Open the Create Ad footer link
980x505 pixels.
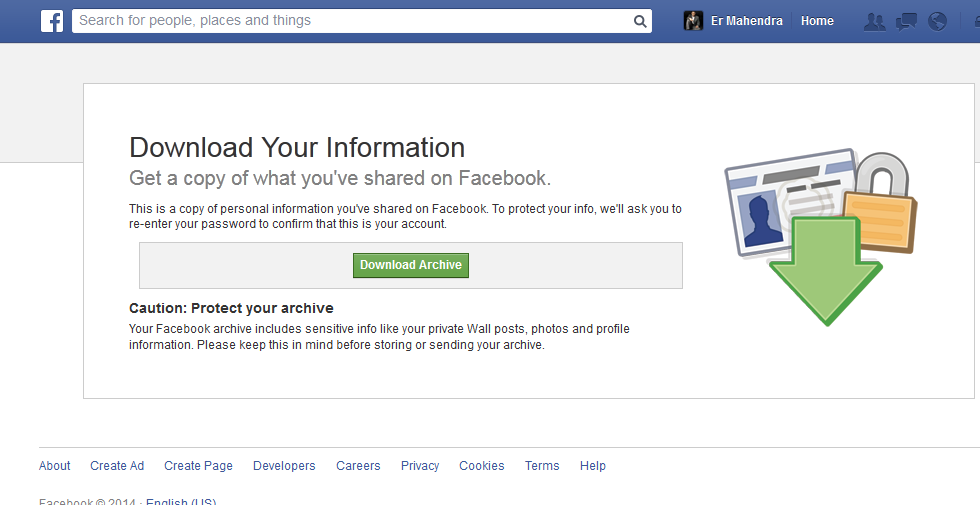point(117,466)
